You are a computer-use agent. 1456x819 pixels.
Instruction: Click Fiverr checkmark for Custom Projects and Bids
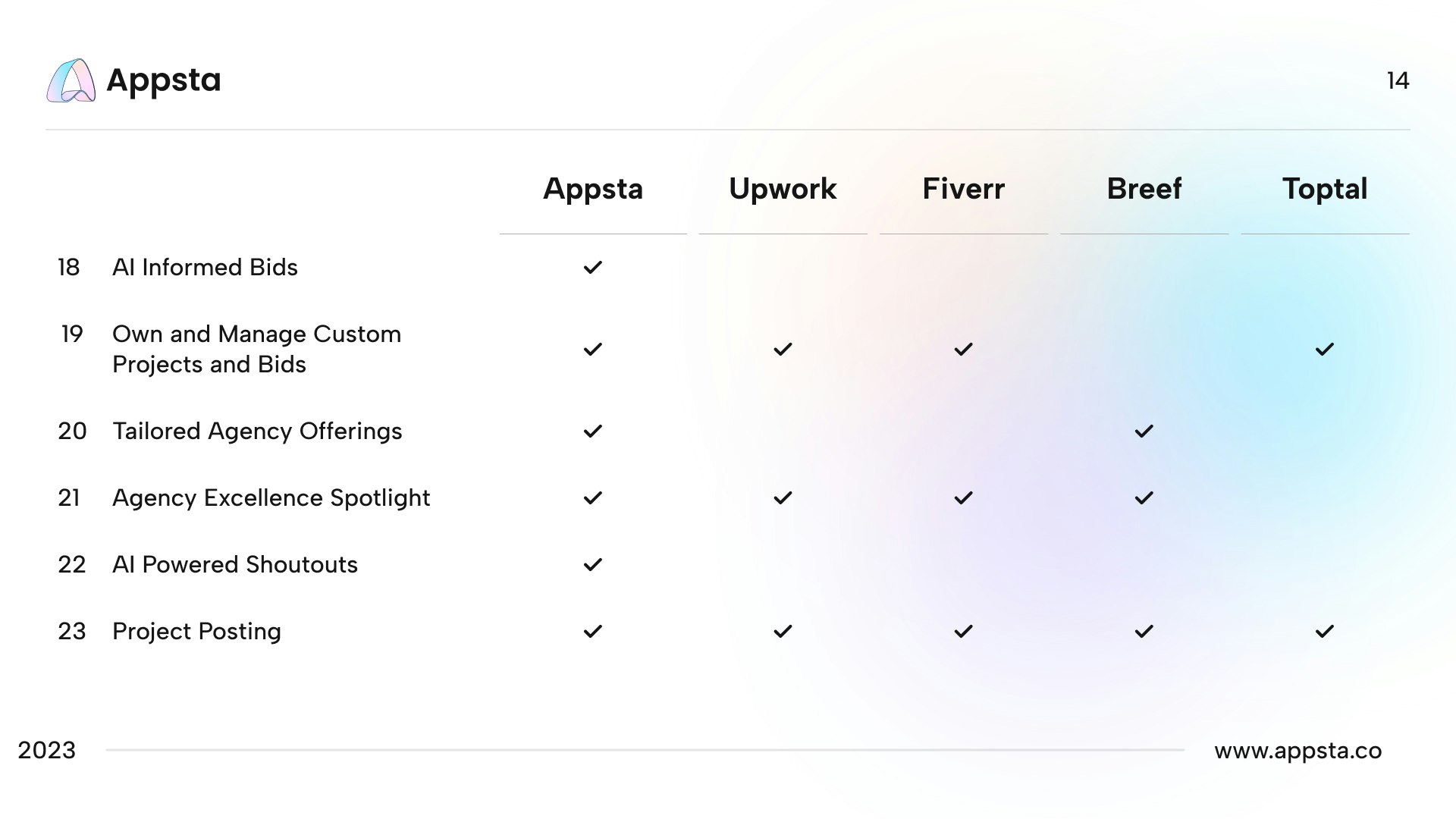pyautogui.click(x=964, y=350)
